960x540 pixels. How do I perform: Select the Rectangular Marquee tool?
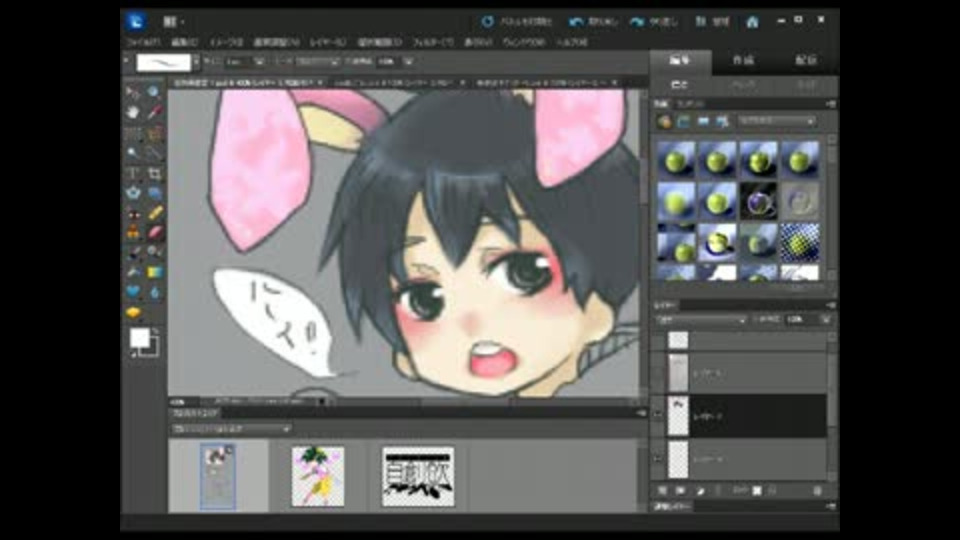133,132
